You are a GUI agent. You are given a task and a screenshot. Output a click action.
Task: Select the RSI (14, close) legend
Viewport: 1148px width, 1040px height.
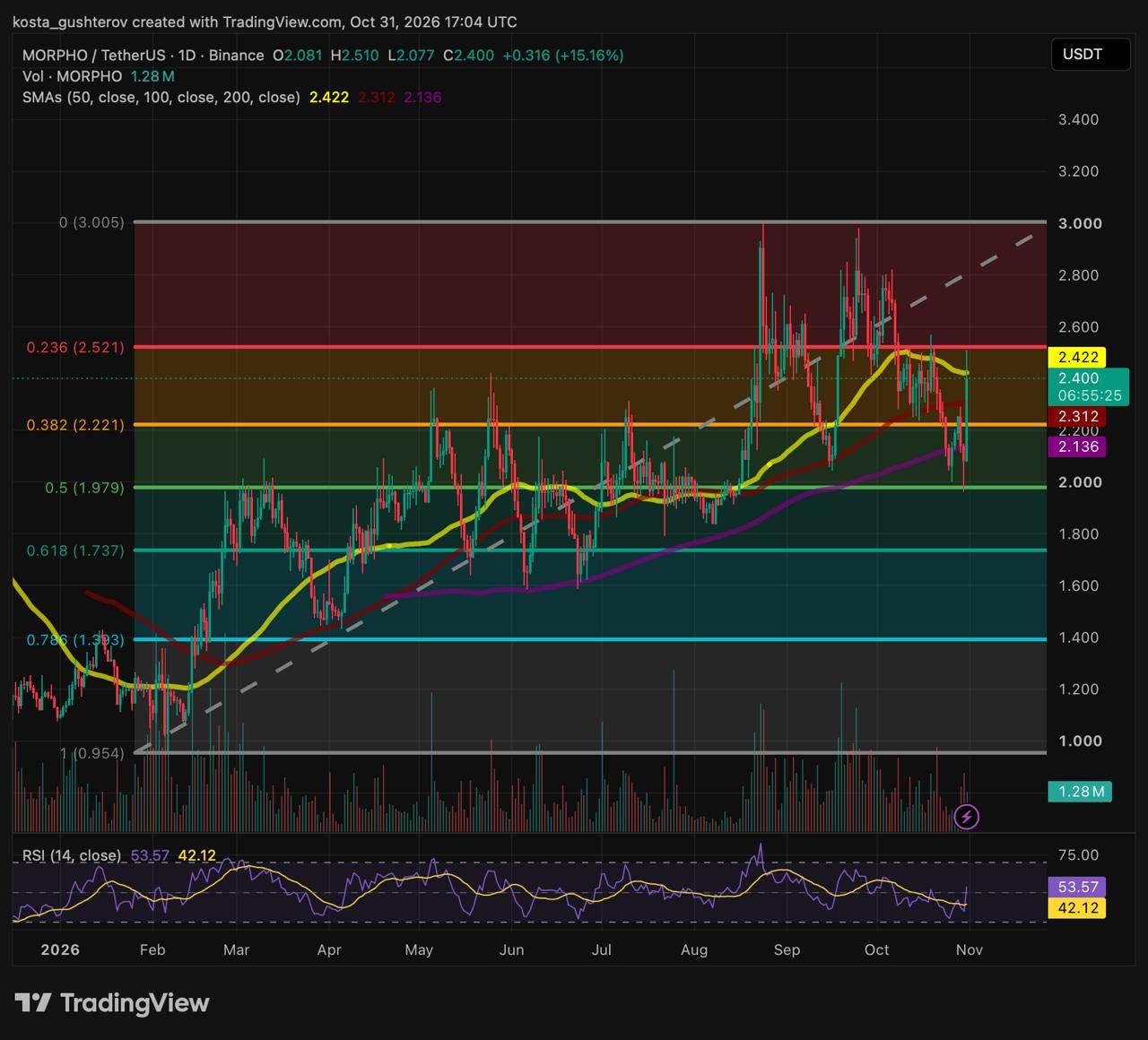pos(72,855)
